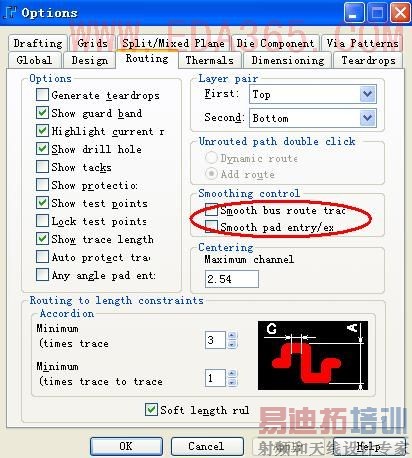Open the Via Patterns tab
This screenshot has width=412, height=458.
pyautogui.click(x=362, y=43)
